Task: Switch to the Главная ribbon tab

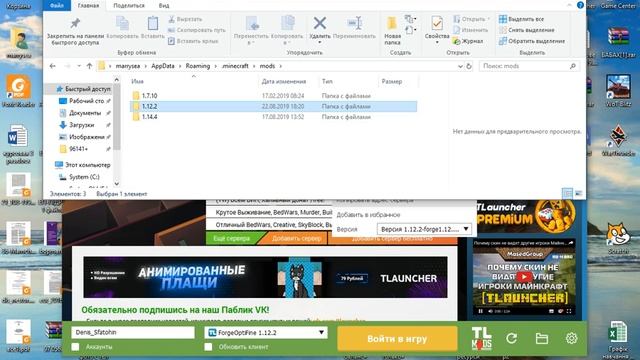Action: (88, 6)
